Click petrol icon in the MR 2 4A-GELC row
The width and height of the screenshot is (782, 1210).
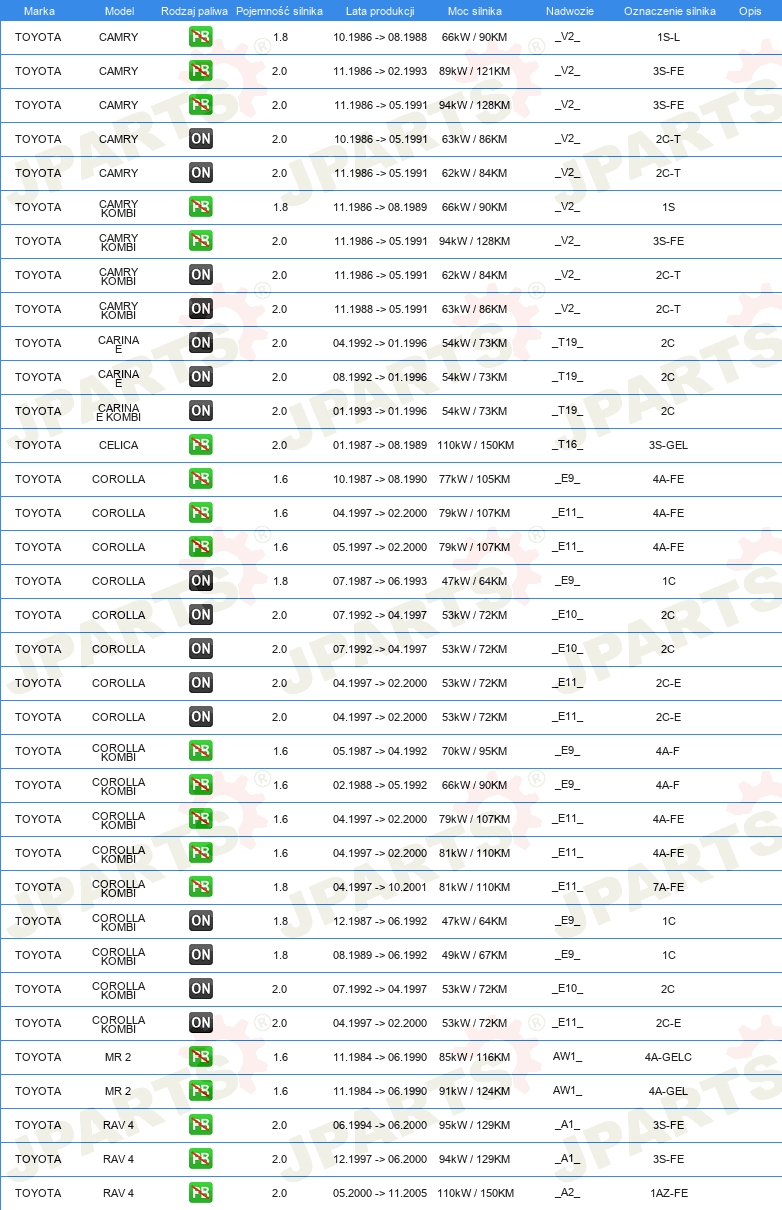point(201,1057)
